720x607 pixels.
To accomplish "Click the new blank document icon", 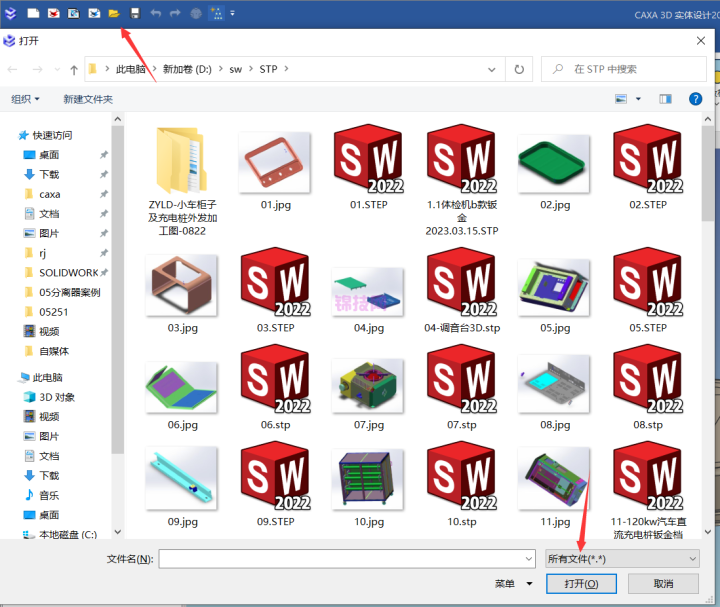I will click(x=33, y=13).
